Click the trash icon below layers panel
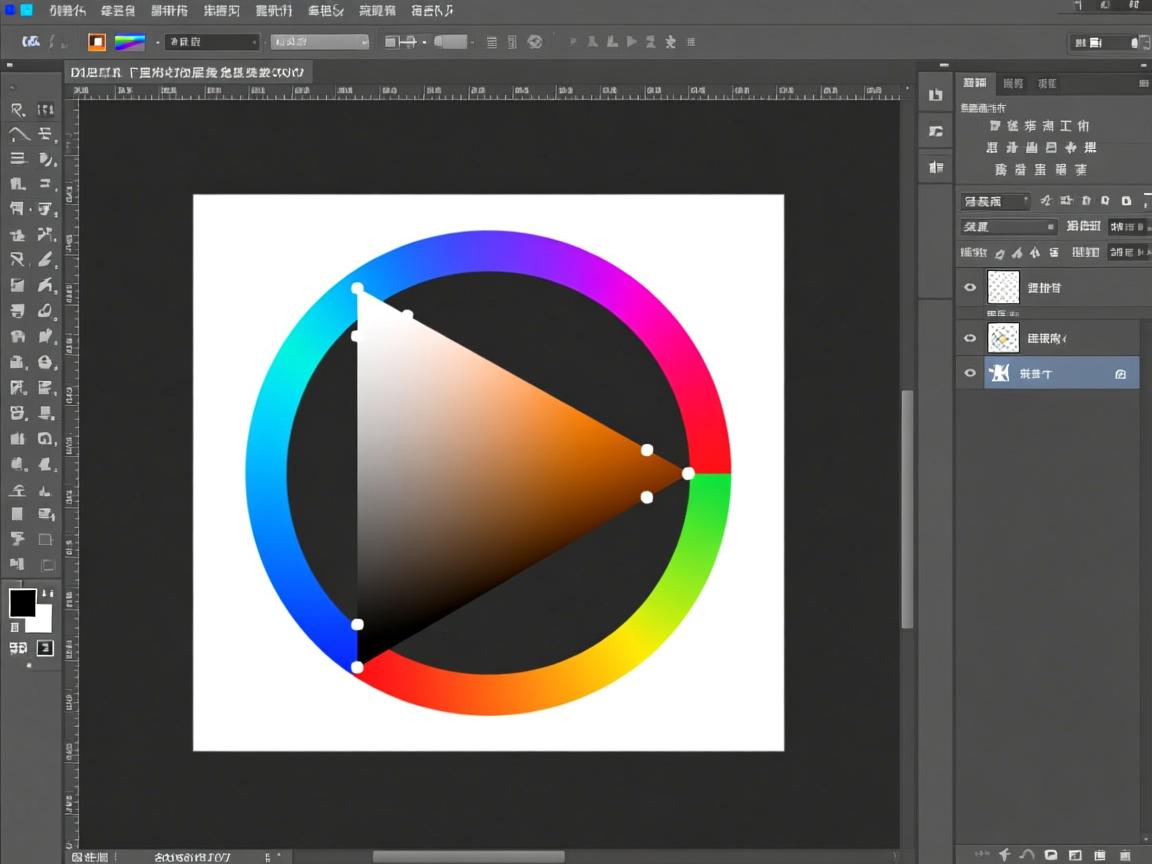1152x864 pixels. click(1125, 855)
